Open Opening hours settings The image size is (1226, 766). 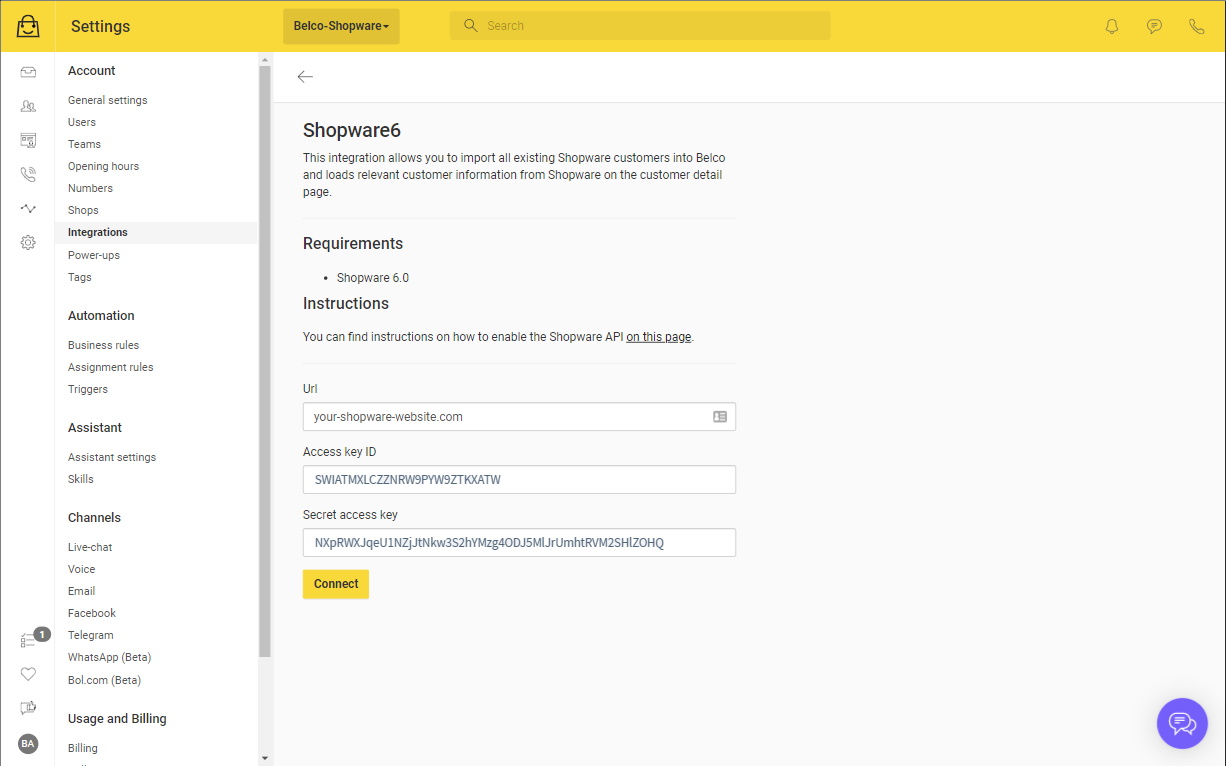pyautogui.click(x=103, y=166)
